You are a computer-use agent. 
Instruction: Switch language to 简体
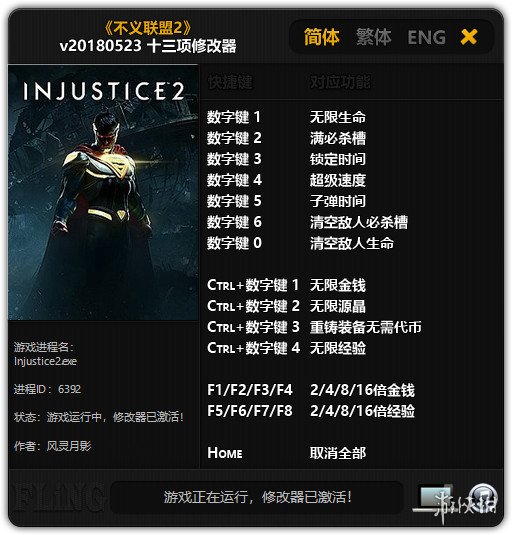point(321,37)
